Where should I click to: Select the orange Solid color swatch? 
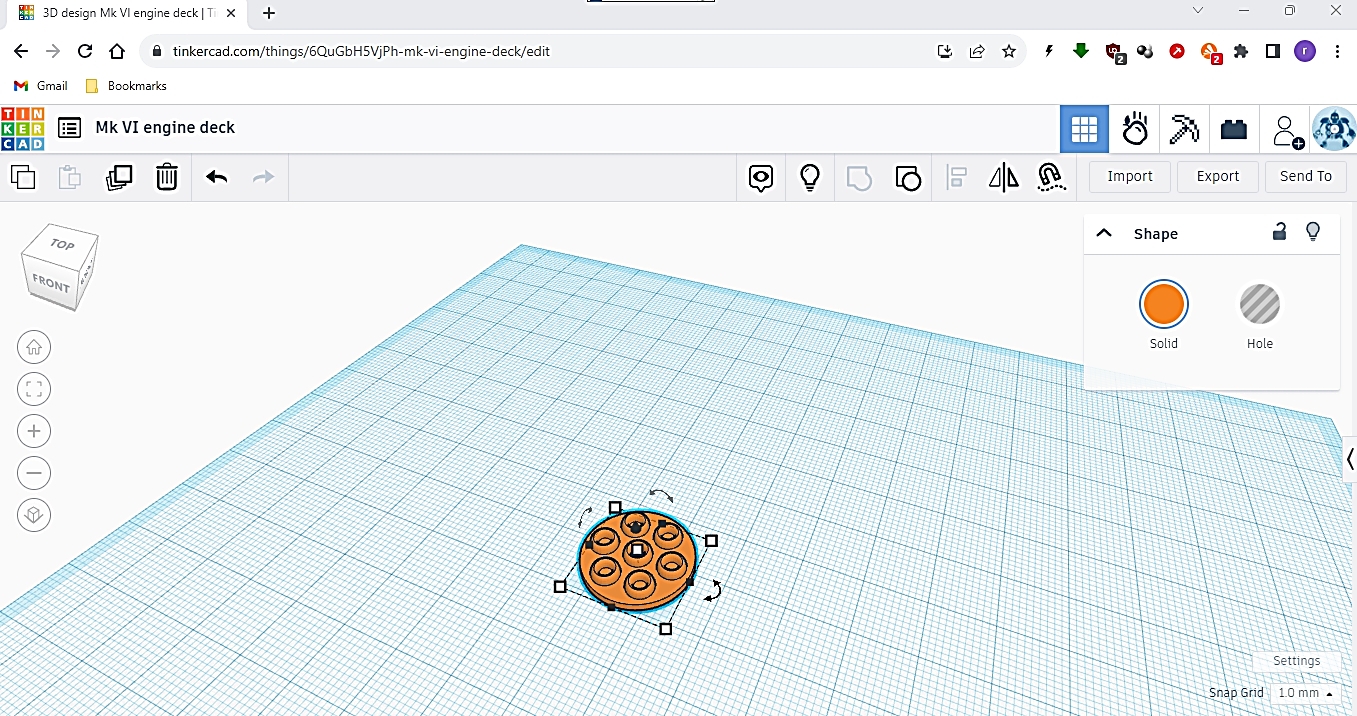(1164, 304)
